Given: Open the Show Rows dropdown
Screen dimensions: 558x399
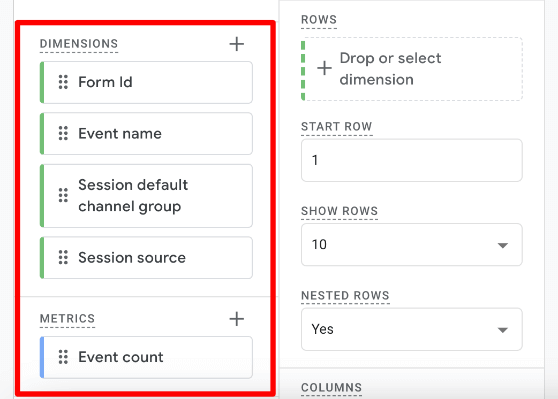Looking at the screenshot, I should point(412,245).
